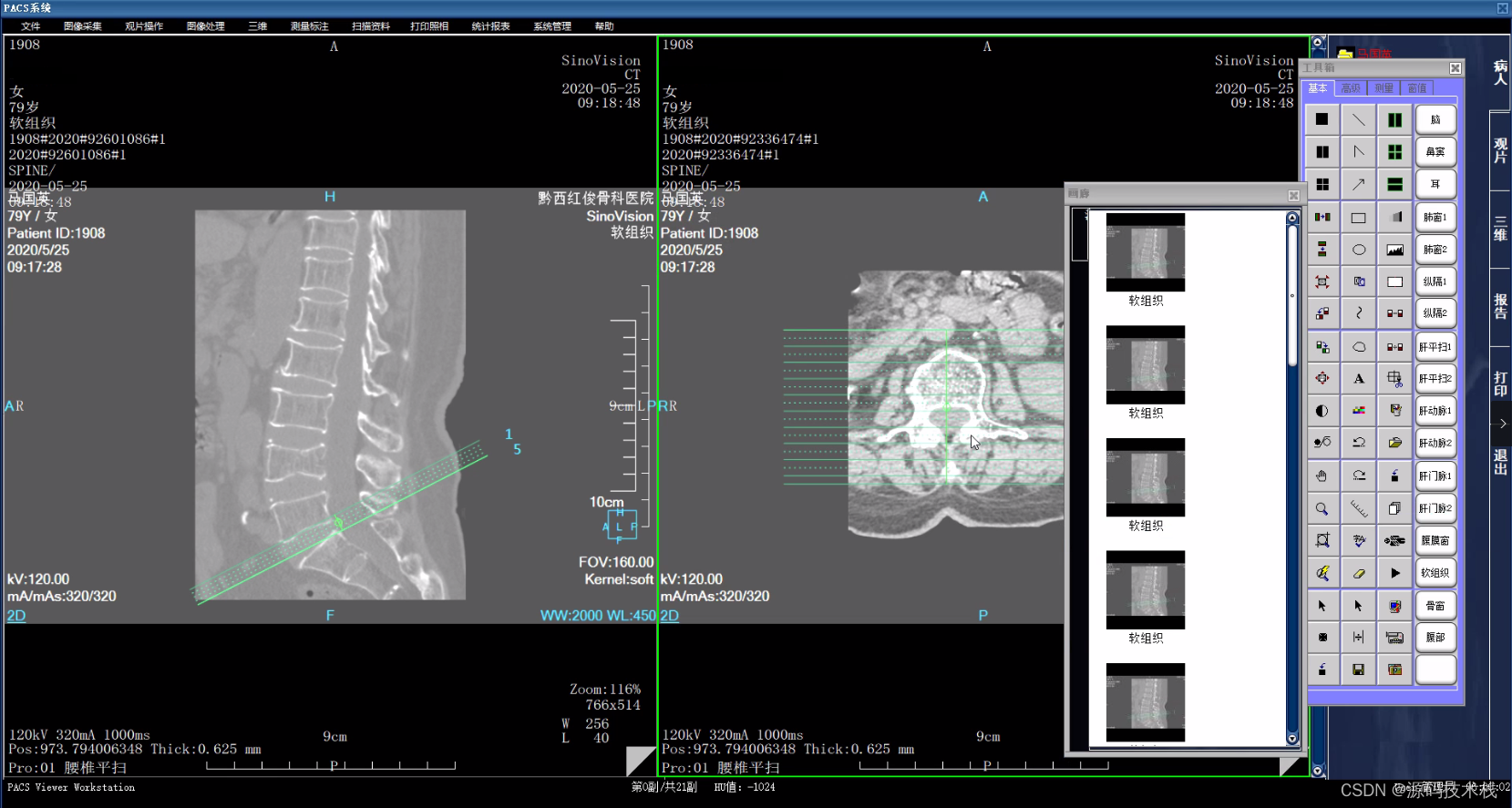
Task: Select the eraser tool
Action: (1358, 573)
